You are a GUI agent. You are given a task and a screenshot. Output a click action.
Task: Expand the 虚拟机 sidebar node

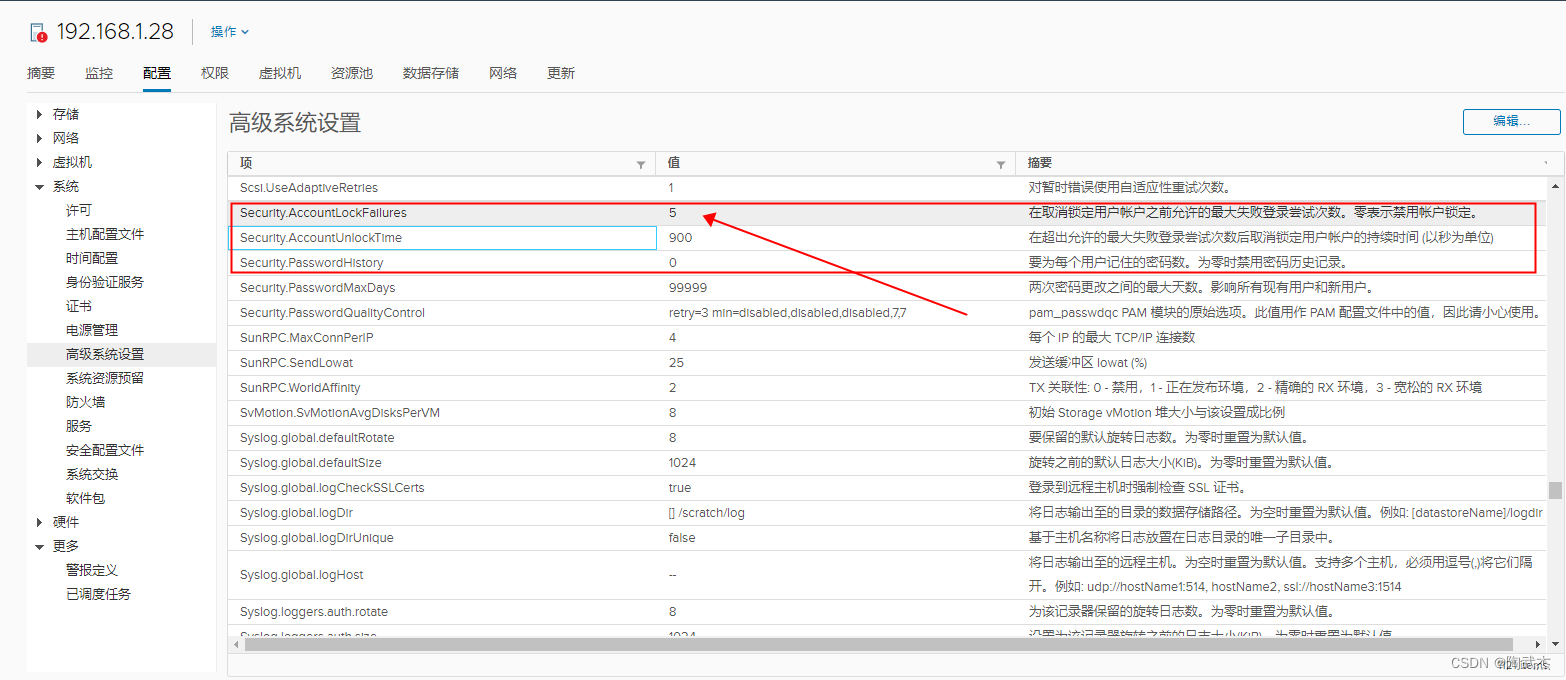pyautogui.click(x=40, y=162)
